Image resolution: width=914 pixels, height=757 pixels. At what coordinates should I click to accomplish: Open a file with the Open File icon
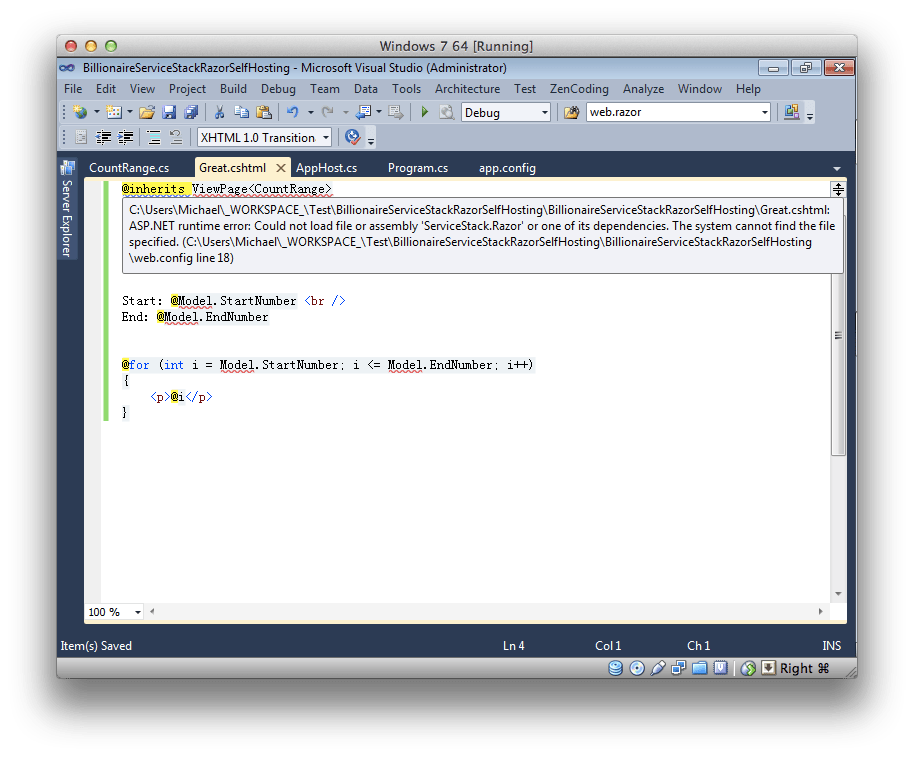click(147, 112)
